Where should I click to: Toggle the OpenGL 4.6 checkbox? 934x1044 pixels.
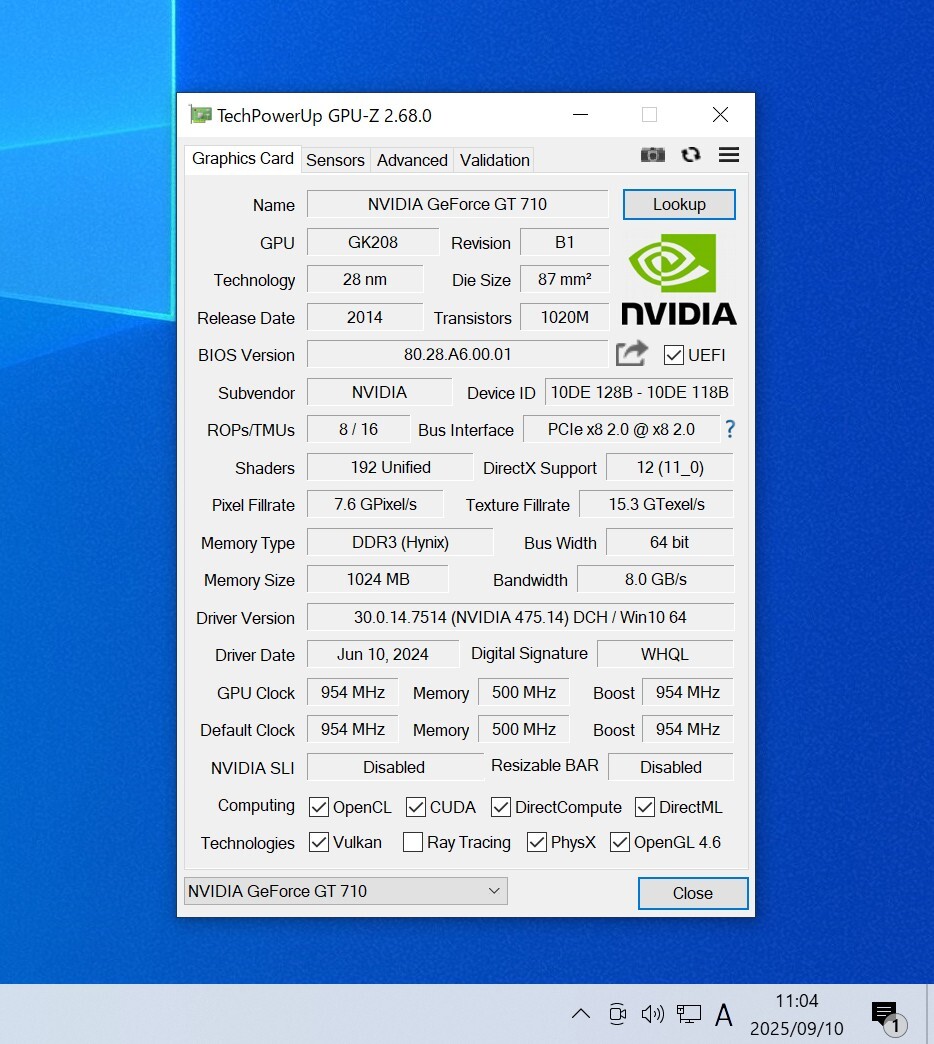tap(620, 842)
